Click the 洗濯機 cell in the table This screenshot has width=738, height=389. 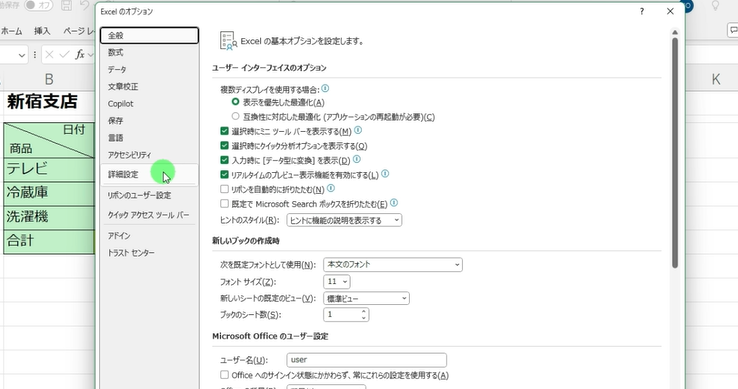tap(49, 217)
